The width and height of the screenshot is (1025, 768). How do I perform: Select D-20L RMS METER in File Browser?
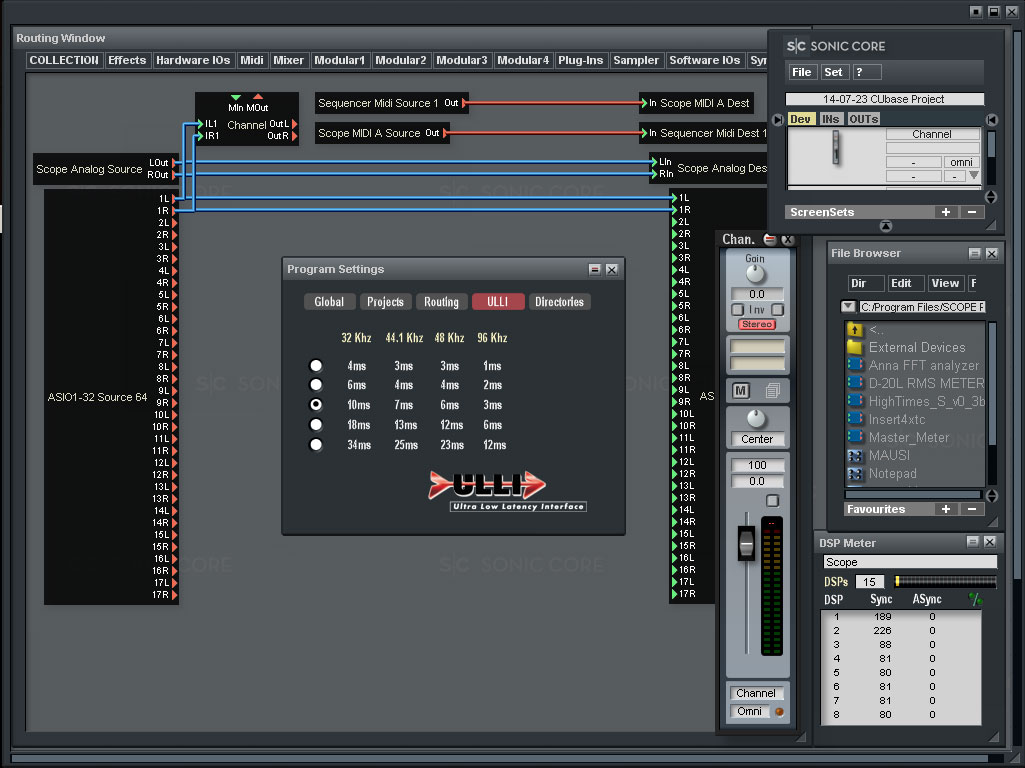(925, 383)
